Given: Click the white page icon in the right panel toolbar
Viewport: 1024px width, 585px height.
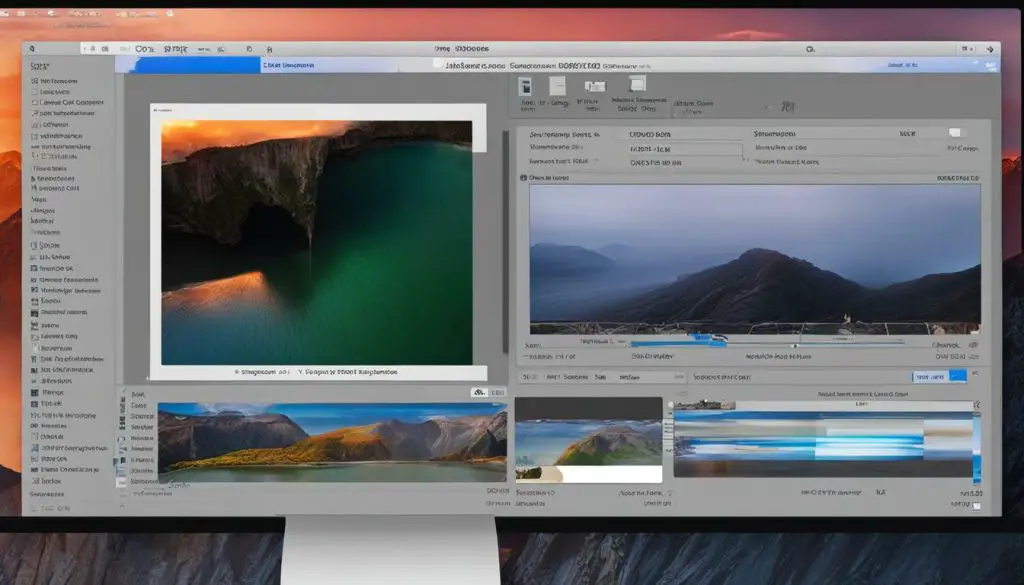Looking at the screenshot, I should pyautogui.click(x=558, y=86).
